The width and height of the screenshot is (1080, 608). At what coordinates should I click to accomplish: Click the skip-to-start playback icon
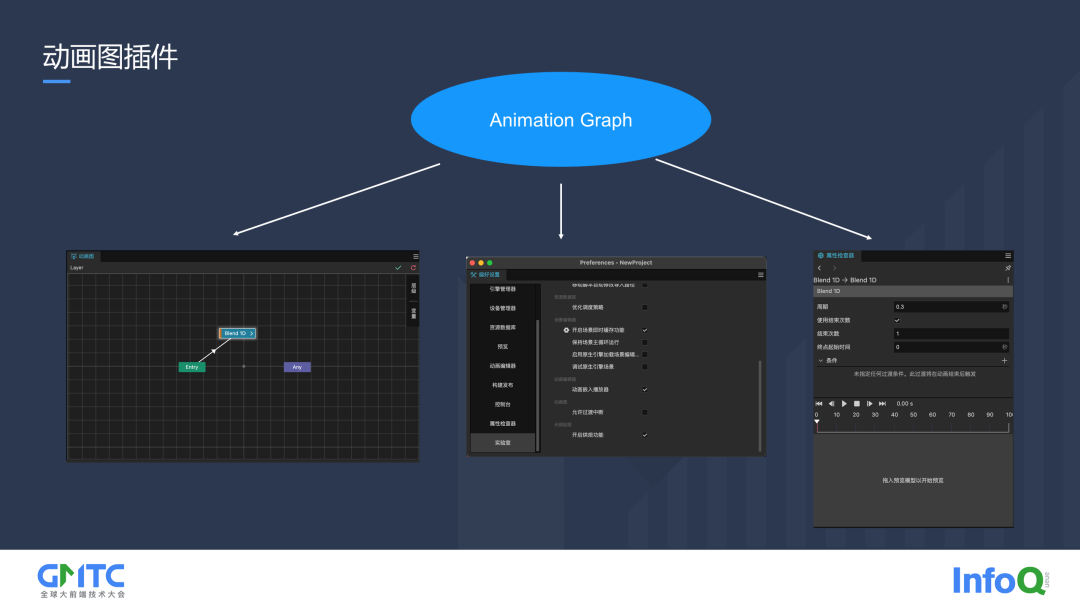point(819,403)
